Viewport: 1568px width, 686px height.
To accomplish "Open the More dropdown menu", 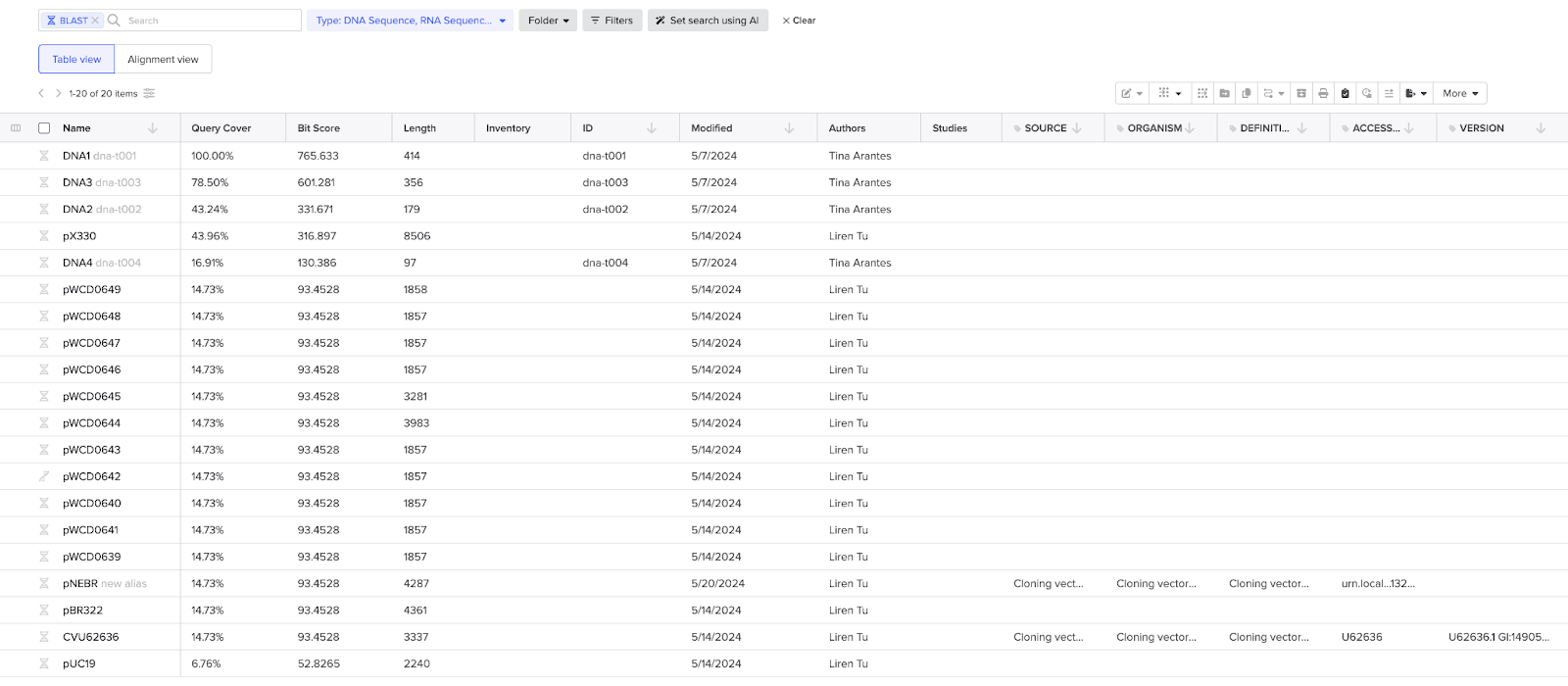I will [1459, 93].
